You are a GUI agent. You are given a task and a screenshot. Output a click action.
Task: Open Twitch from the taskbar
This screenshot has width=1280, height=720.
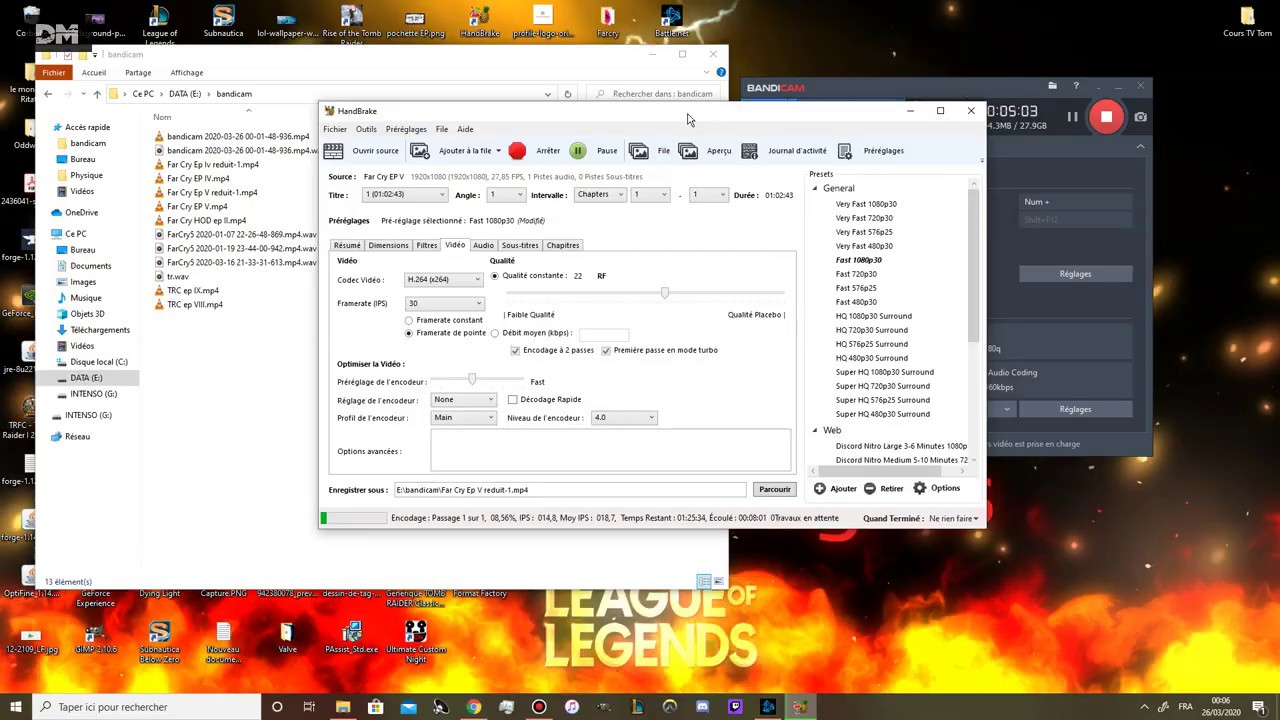point(735,707)
